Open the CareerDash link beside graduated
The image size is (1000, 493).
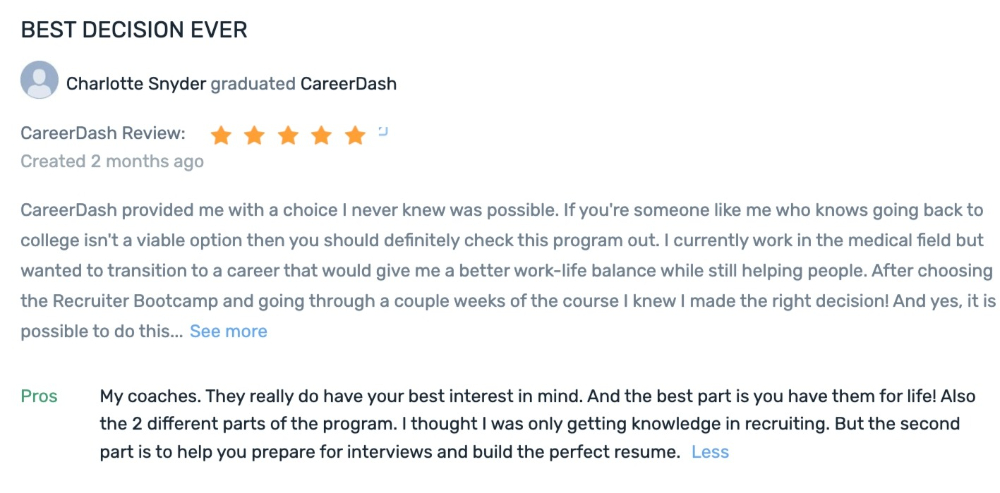coord(348,84)
